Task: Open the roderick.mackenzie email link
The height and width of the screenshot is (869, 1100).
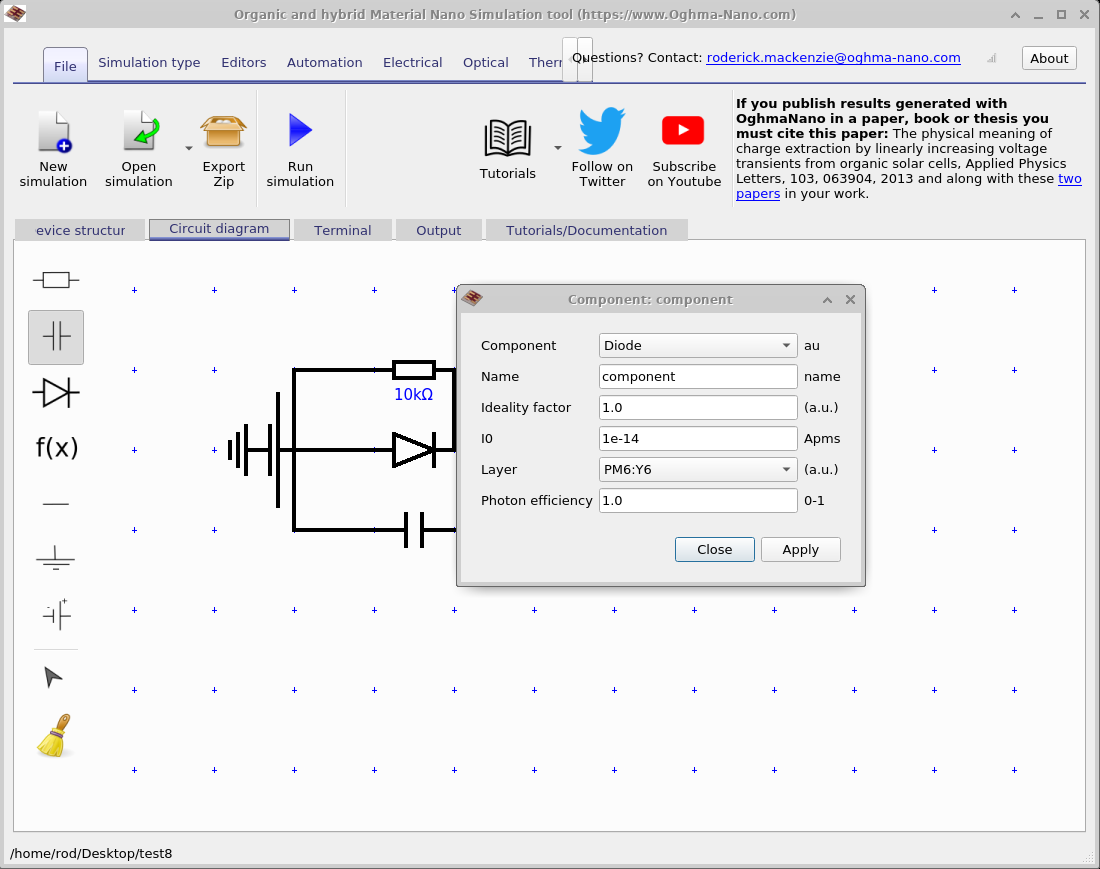Action: [x=832, y=57]
